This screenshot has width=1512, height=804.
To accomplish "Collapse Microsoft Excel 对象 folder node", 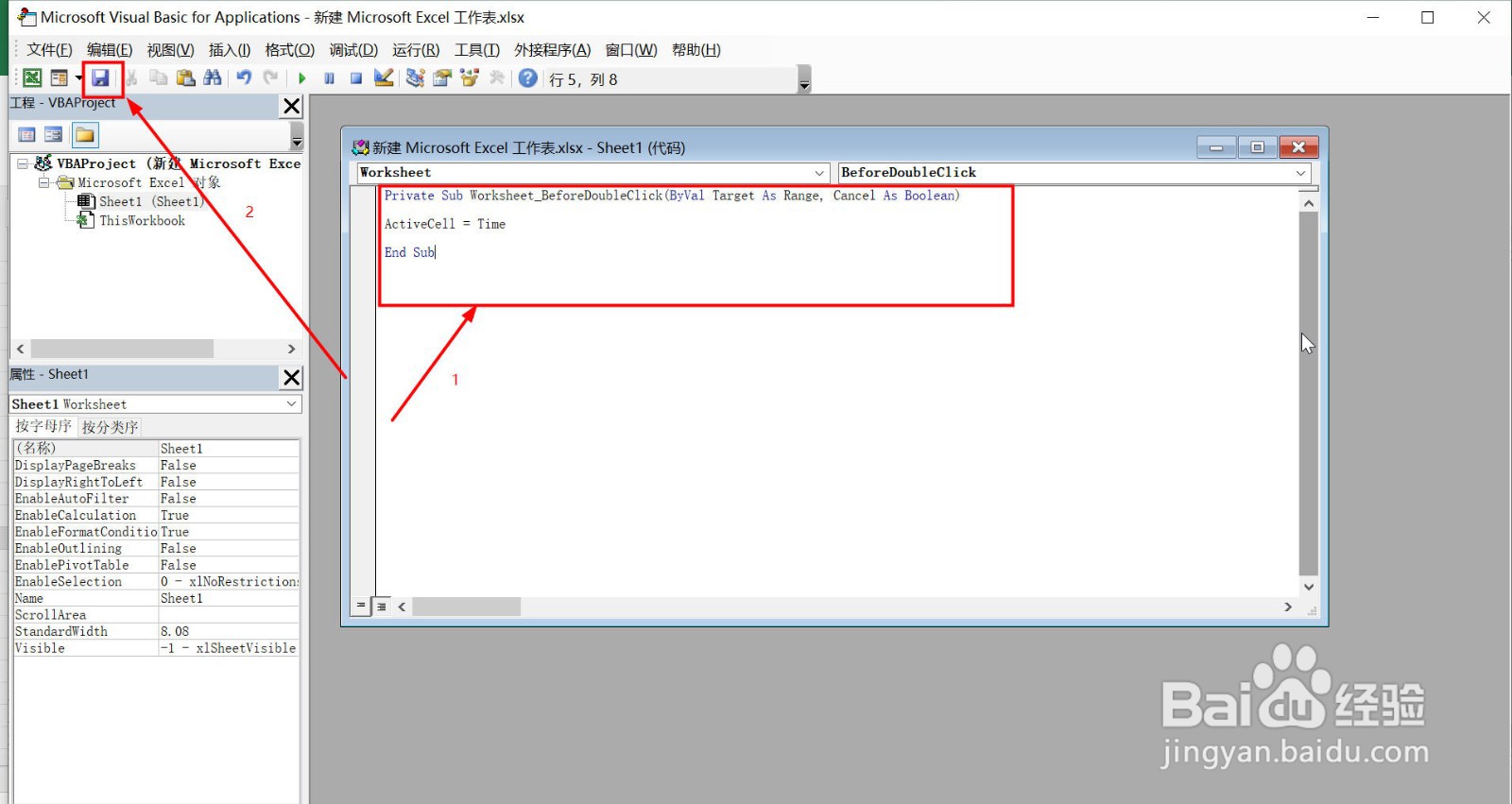I will (x=43, y=182).
